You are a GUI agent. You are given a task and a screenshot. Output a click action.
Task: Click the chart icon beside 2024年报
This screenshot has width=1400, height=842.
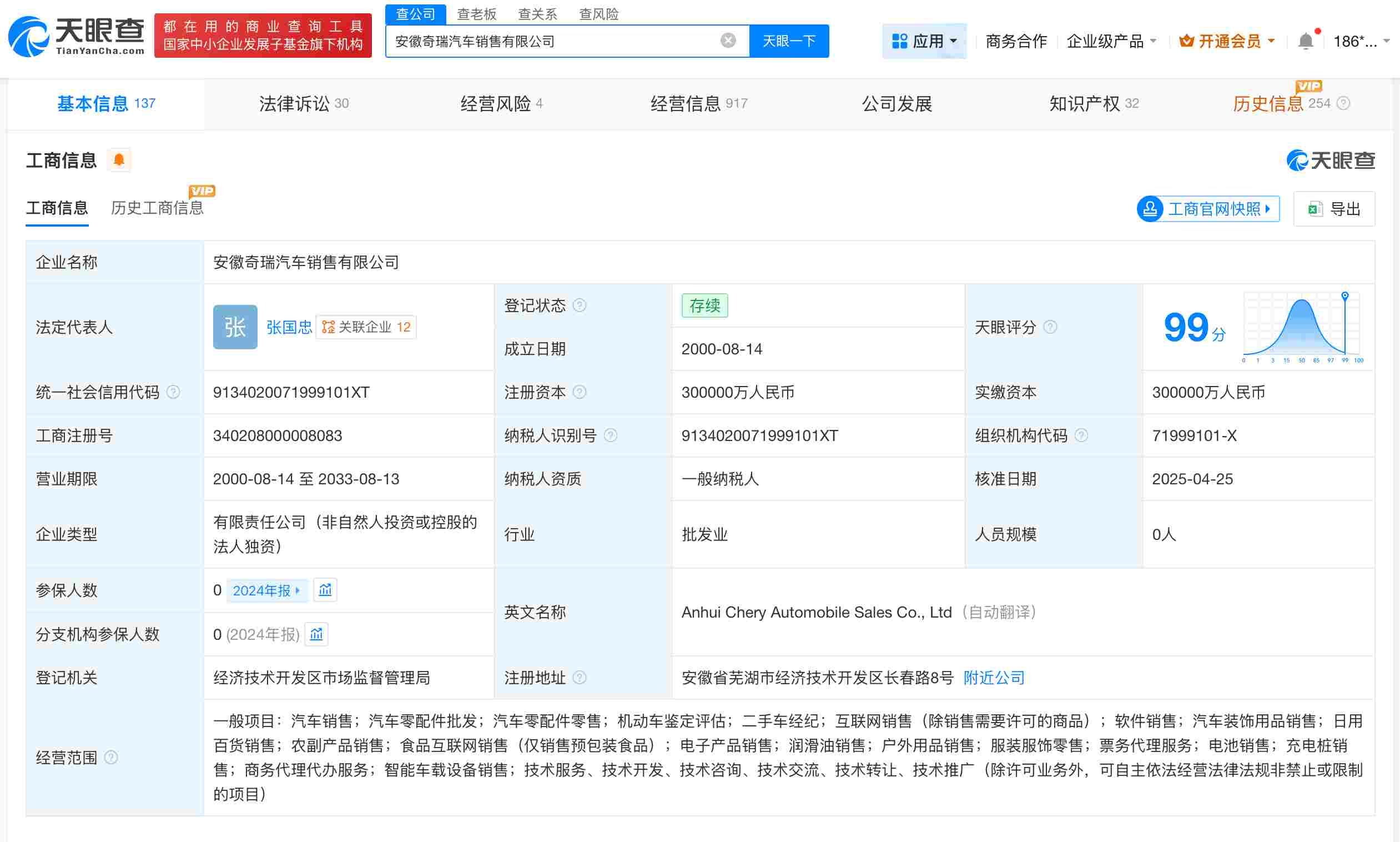pyautogui.click(x=325, y=590)
